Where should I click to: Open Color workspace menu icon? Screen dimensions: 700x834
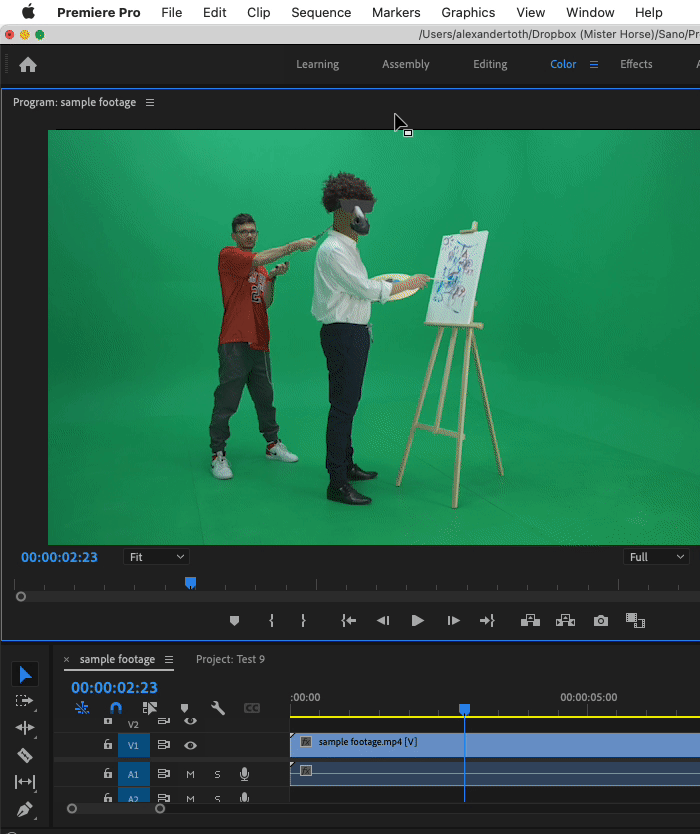pyautogui.click(x=594, y=64)
